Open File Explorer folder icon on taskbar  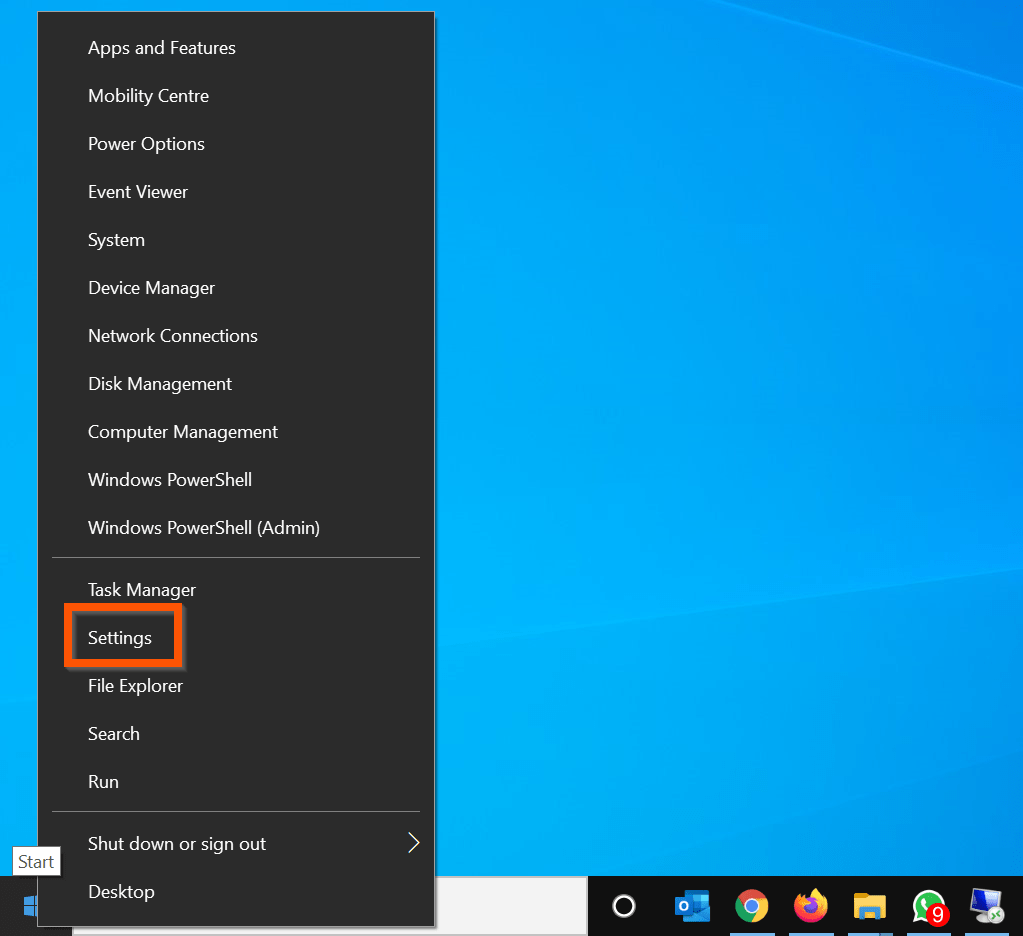[x=870, y=906]
